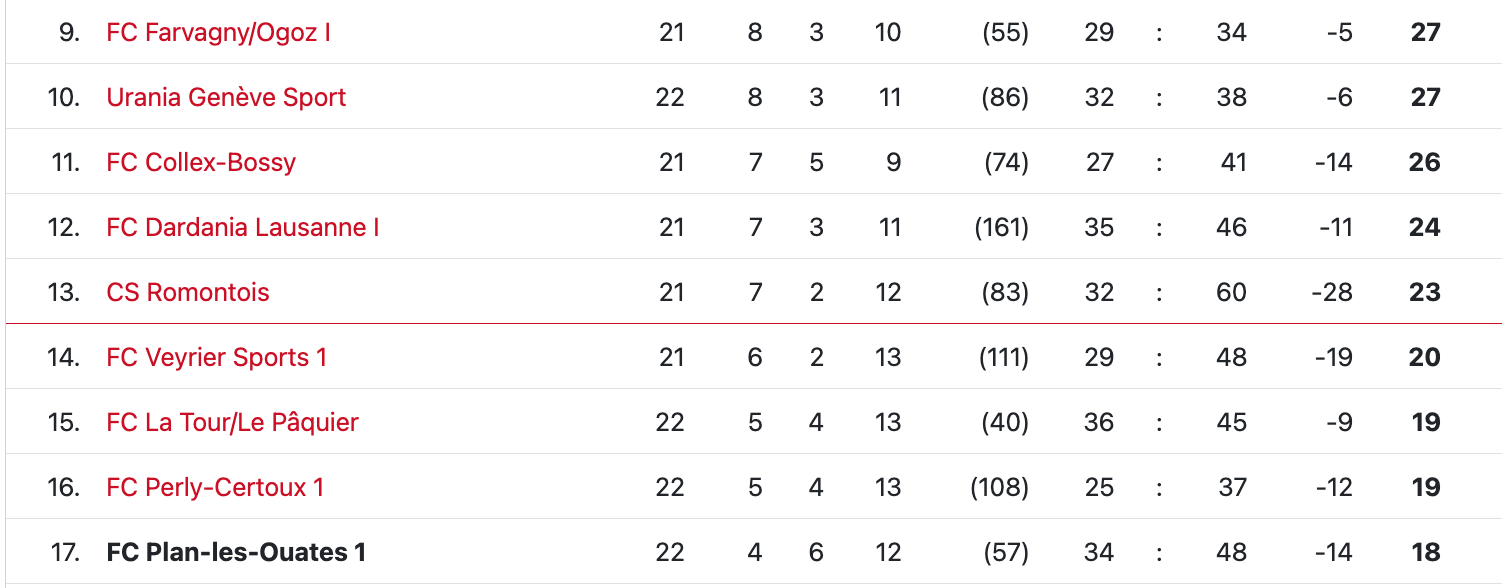The image size is (1502, 588).
Task: Open FC La Tour/Le Pâquier team page
Action: pos(232,422)
